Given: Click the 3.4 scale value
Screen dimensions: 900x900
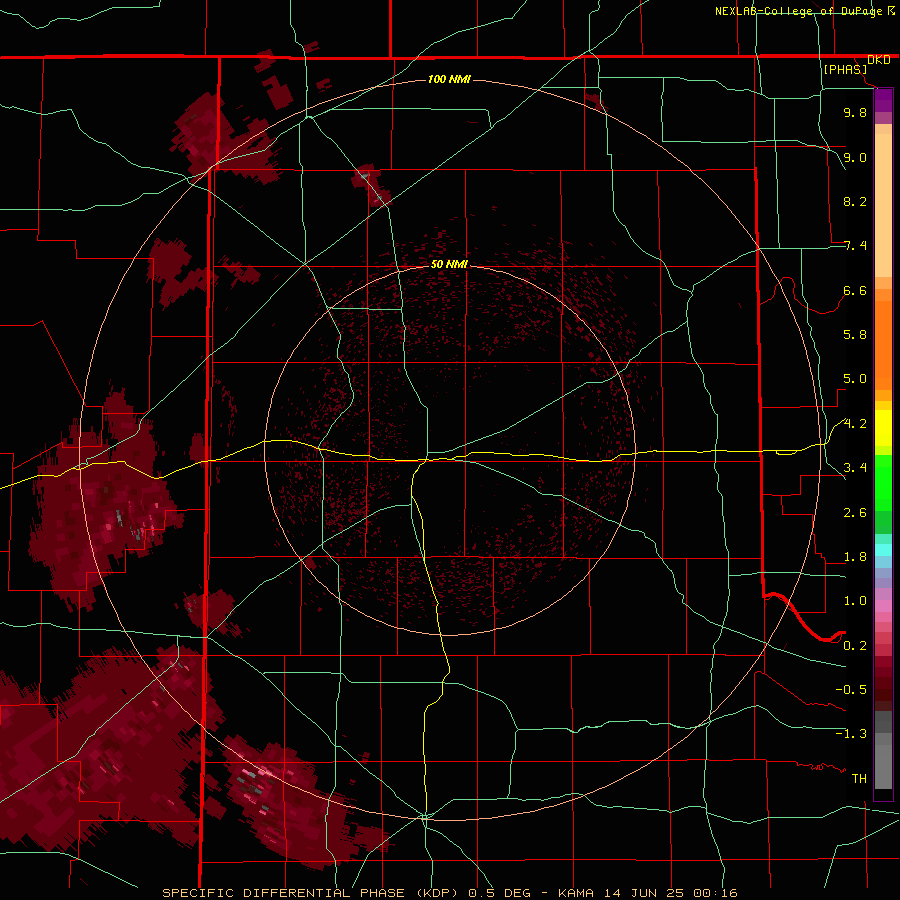Looking at the screenshot, I should point(855,468).
